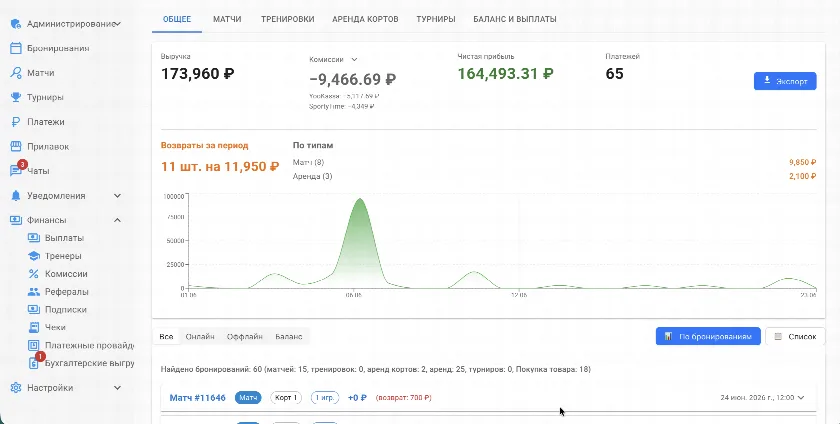840x424 pixels.
Task: Click the chart icon on По бронированиям
Action: [x=668, y=337]
